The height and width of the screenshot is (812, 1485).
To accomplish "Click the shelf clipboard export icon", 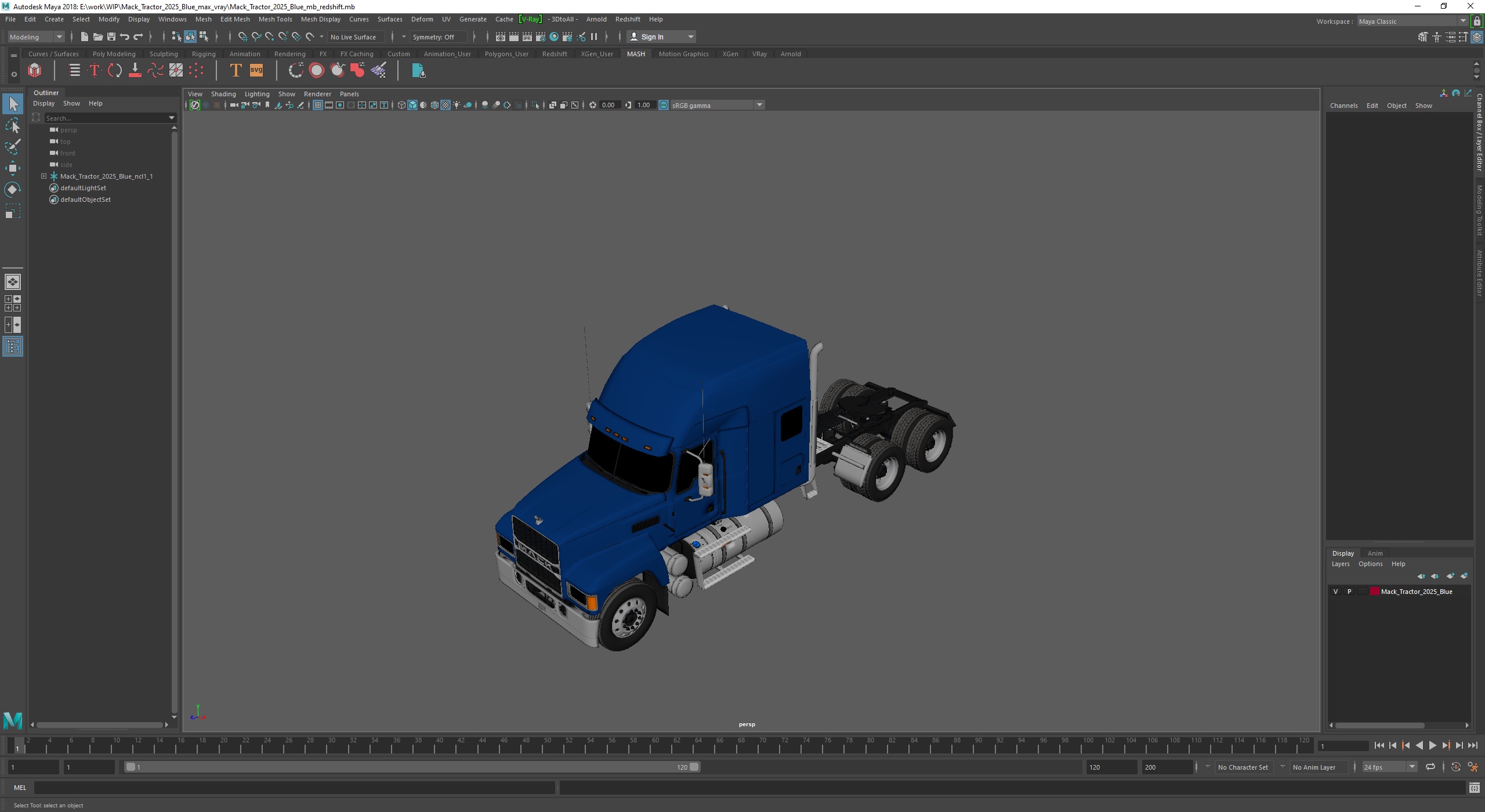I will tap(418, 71).
